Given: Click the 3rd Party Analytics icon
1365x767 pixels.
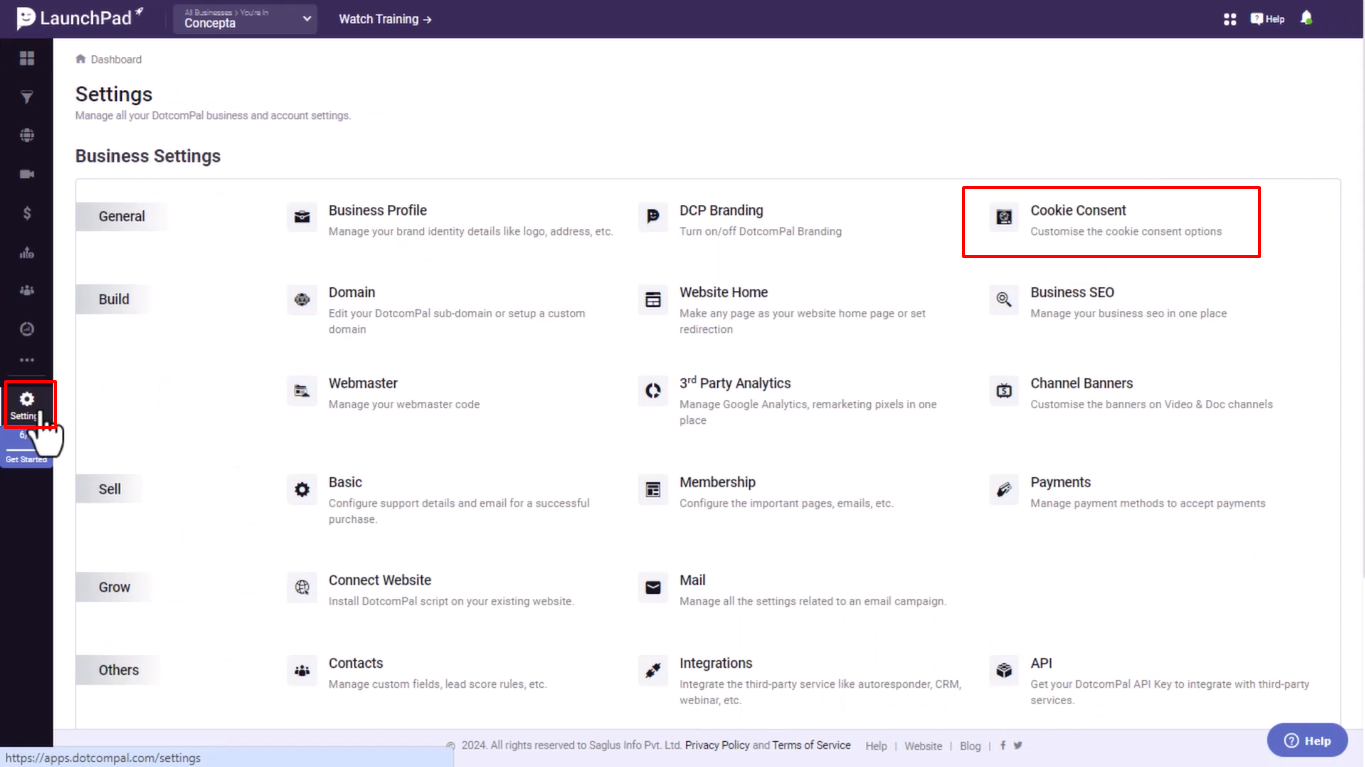Looking at the screenshot, I should click(653, 390).
